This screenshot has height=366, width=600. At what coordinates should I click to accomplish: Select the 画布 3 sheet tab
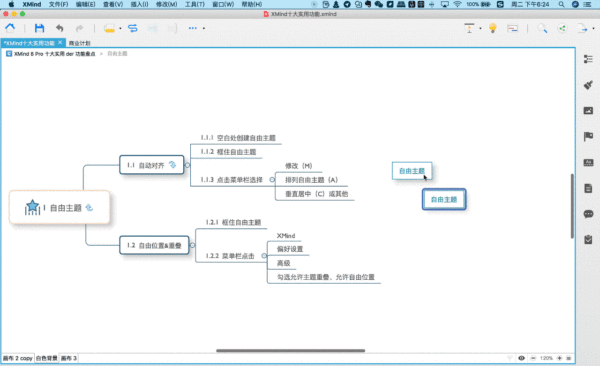pyautogui.click(x=69, y=358)
